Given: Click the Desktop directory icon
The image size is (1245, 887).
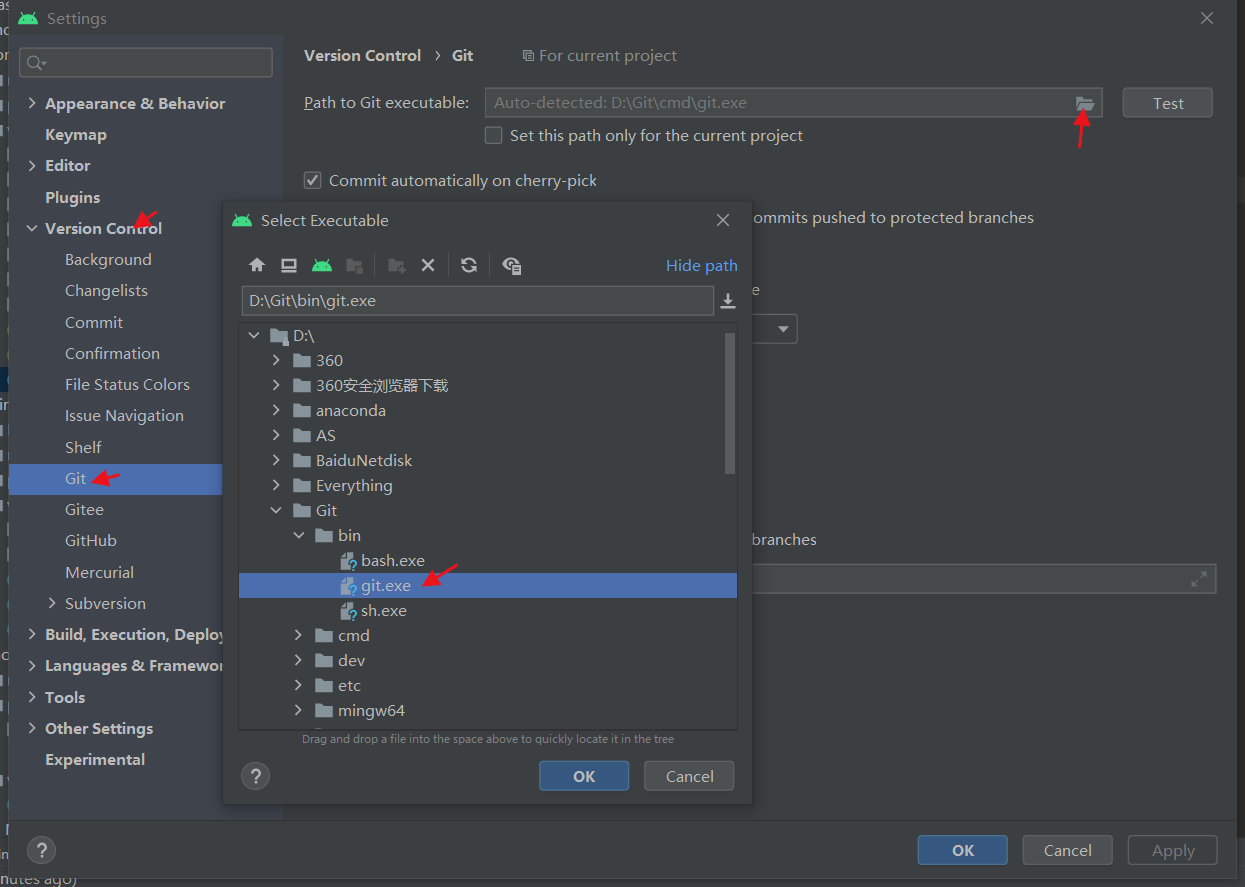Looking at the screenshot, I should [x=289, y=265].
